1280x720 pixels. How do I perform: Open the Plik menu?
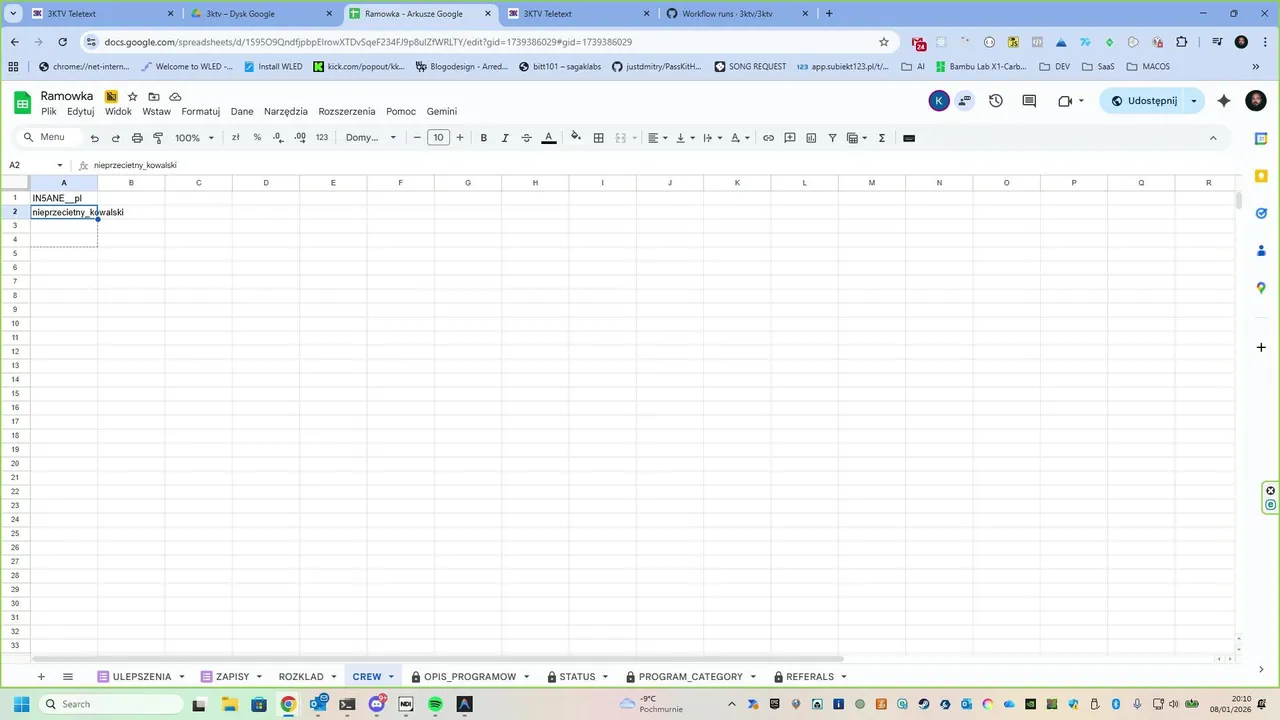pyautogui.click(x=49, y=112)
